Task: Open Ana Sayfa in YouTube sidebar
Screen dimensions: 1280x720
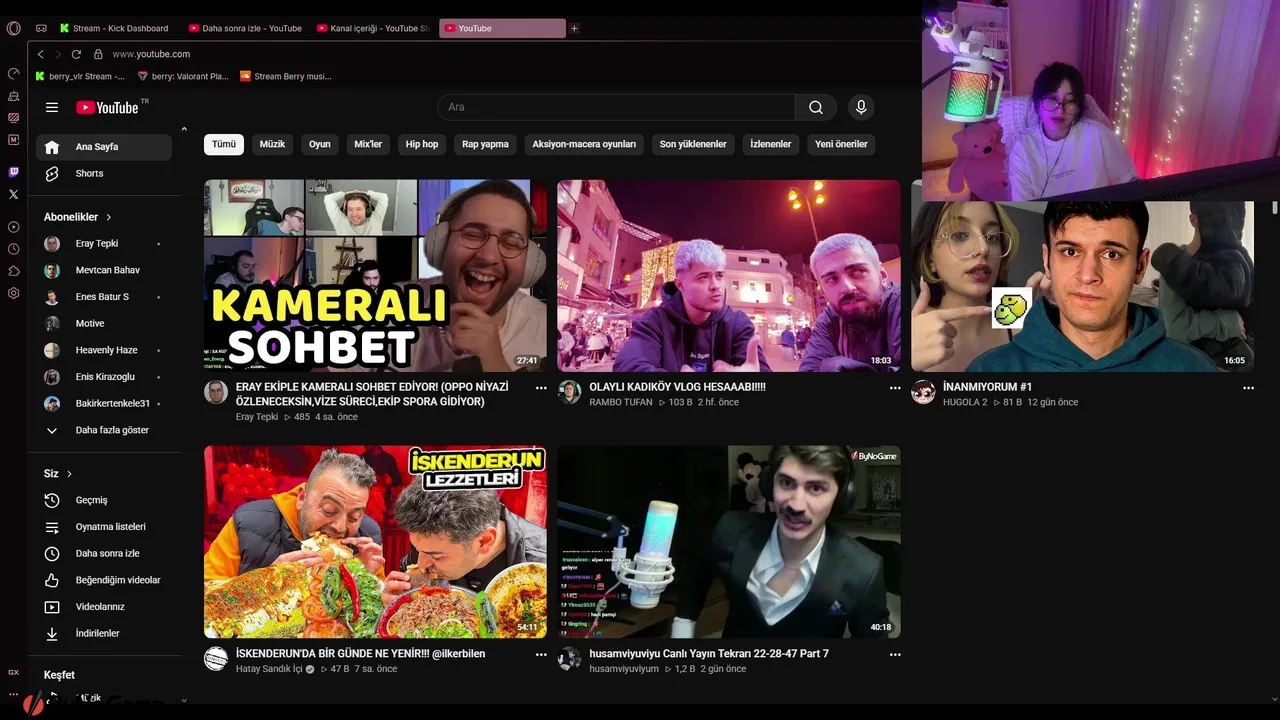Action: 104,147
